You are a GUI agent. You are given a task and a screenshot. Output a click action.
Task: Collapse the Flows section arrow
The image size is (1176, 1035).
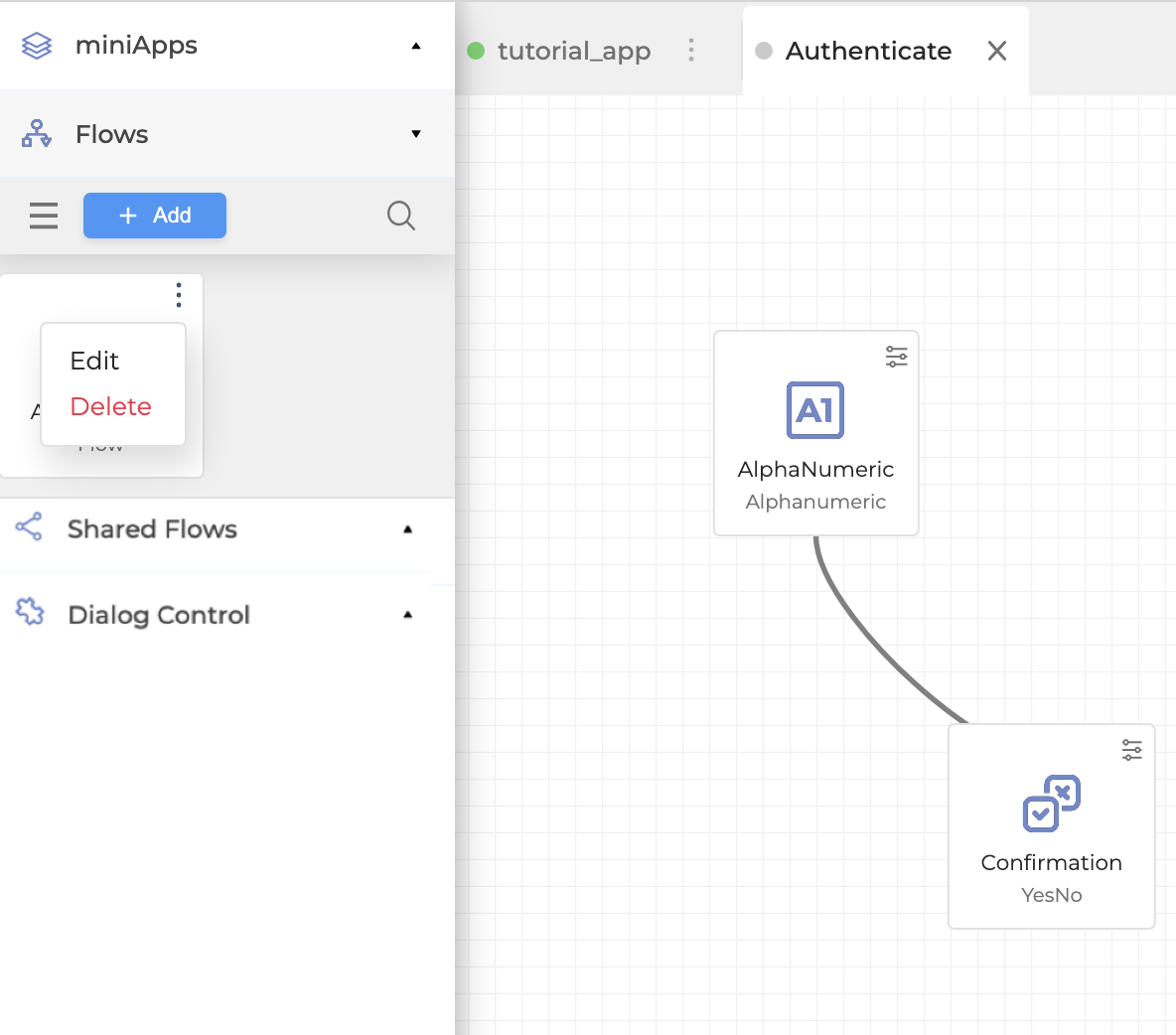click(416, 134)
